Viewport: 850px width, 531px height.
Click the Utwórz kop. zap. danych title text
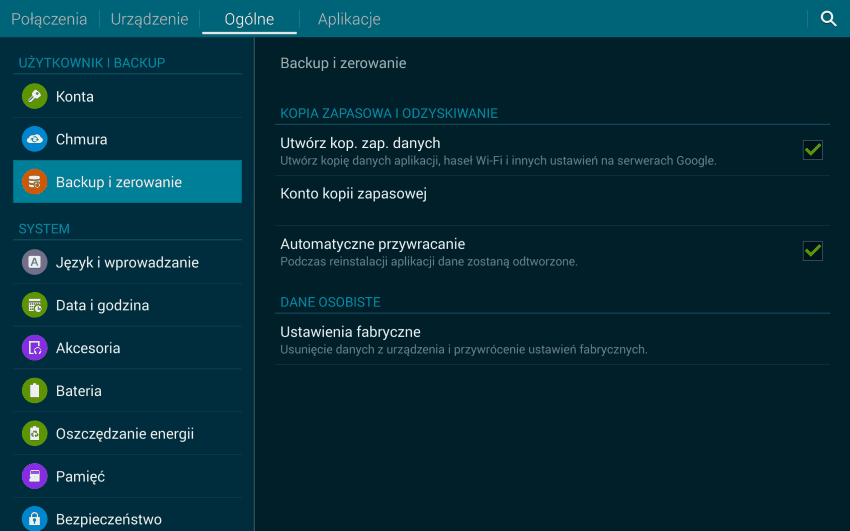click(x=360, y=143)
